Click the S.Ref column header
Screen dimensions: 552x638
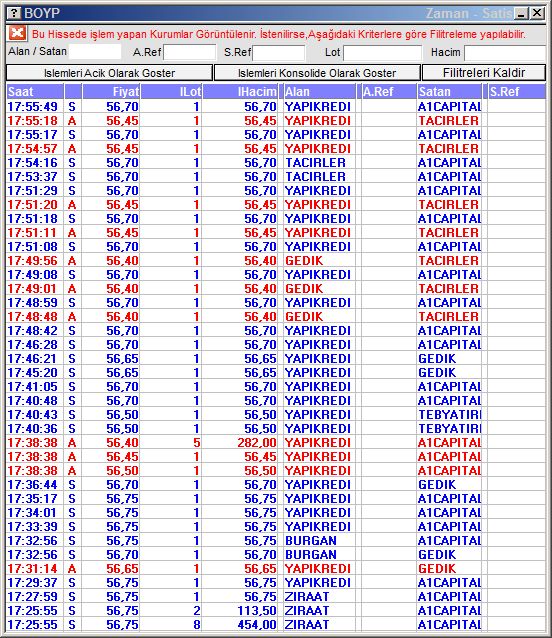[x=517, y=92]
